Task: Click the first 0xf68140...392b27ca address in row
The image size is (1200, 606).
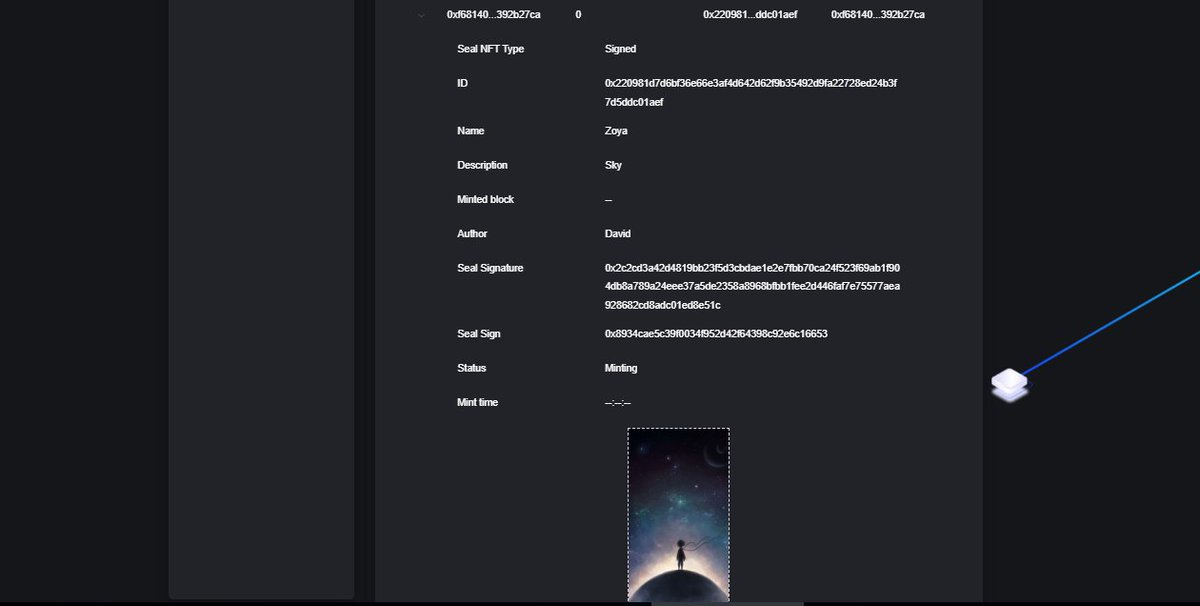Action: (x=493, y=14)
